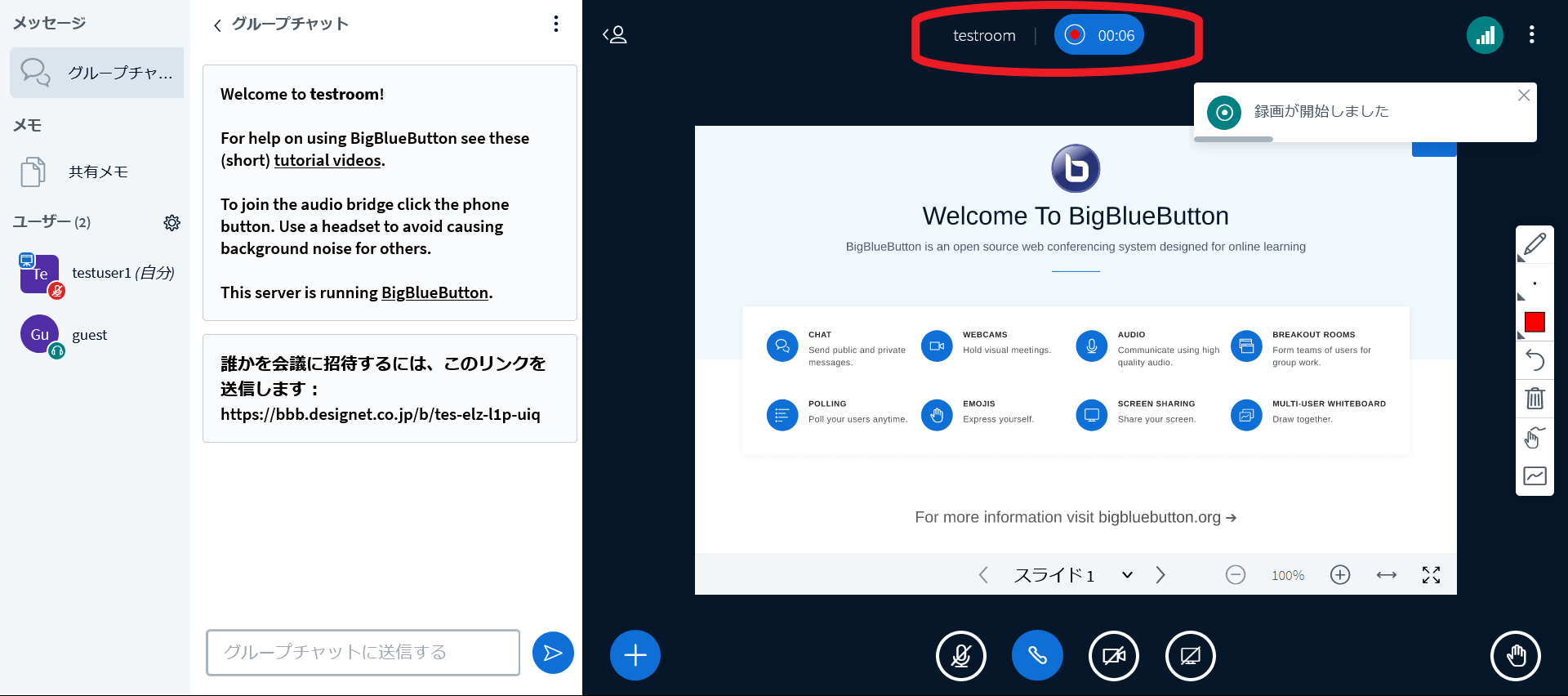Reset zoom at 100% label
The width and height of the screenshot is (1568, 696).
click(1288, 575)
